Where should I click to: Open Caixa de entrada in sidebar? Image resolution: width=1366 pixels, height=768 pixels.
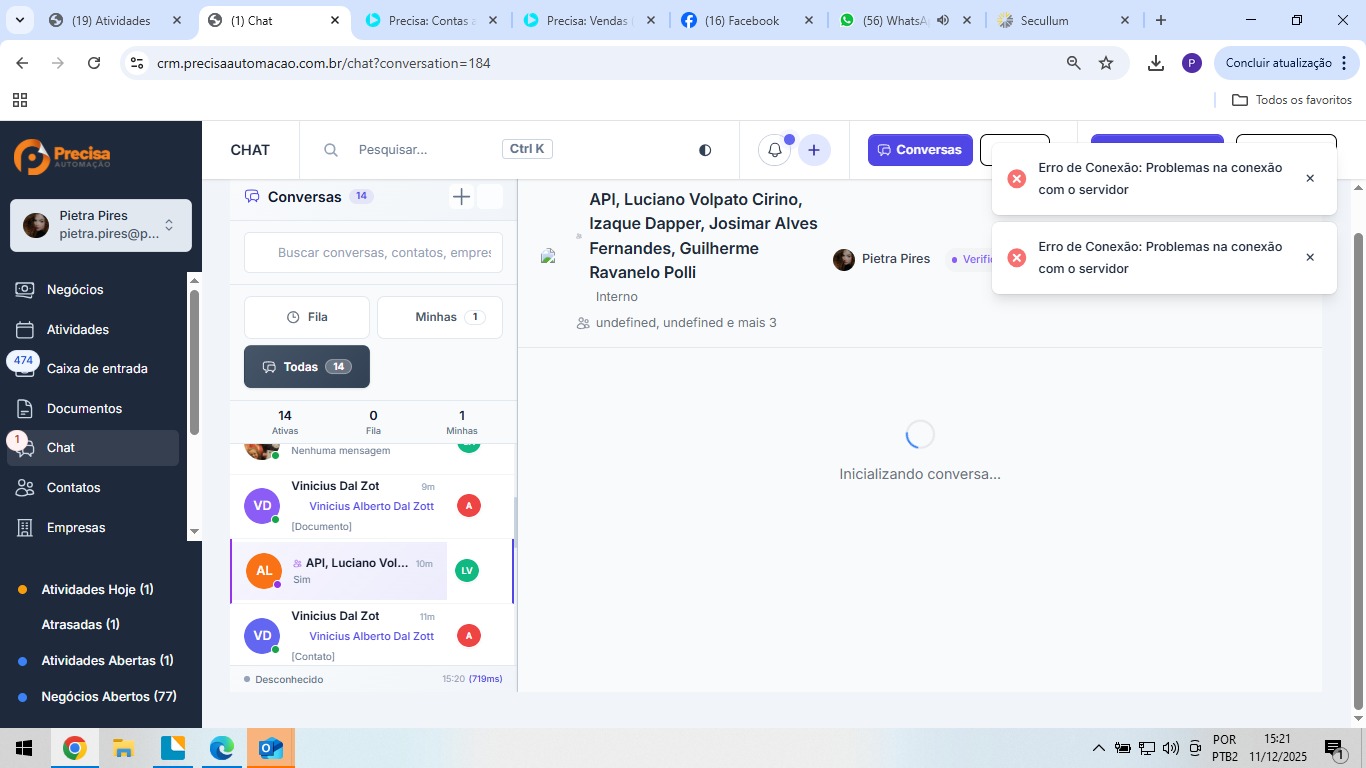pos(96,369)
